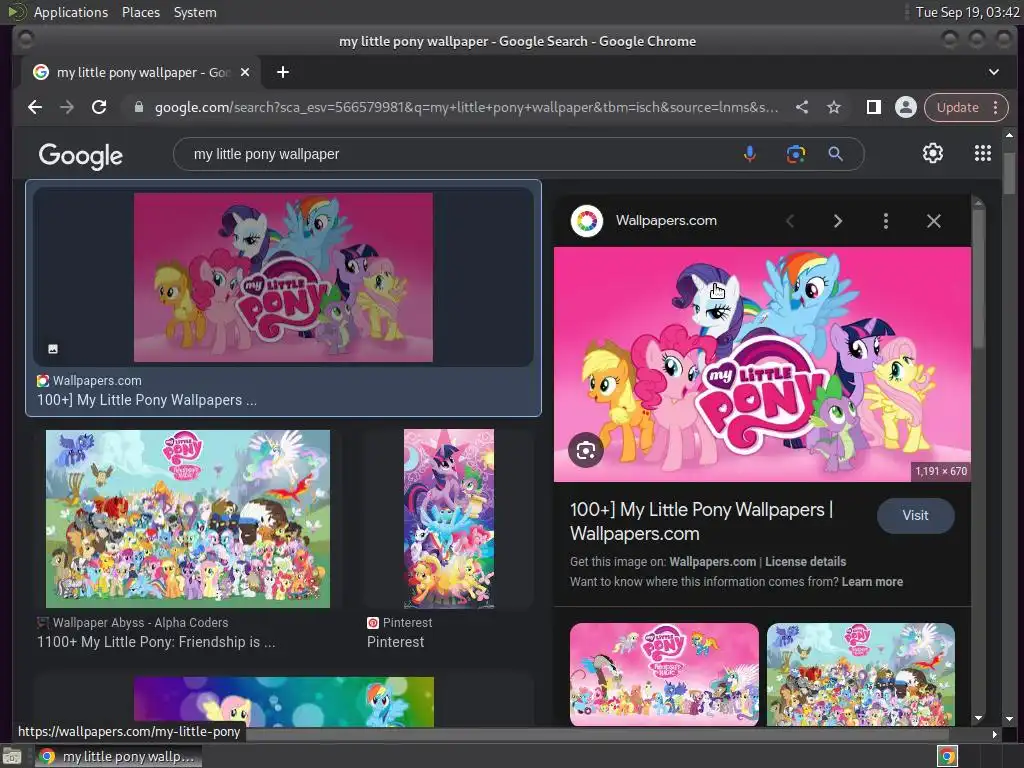Click the address bar URL
1024x768 pixels.
[466, 107]
